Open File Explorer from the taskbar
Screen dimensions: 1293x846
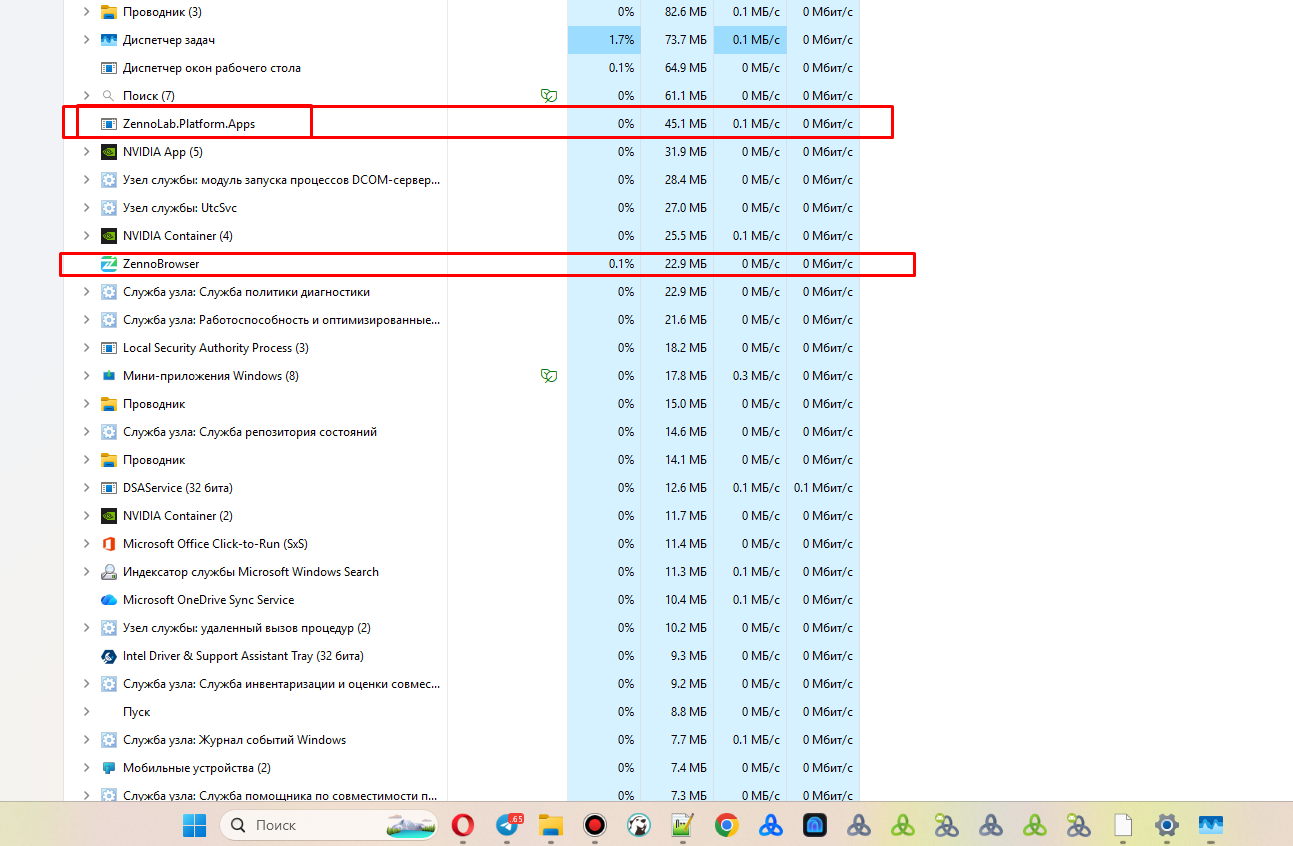point(551,825)
